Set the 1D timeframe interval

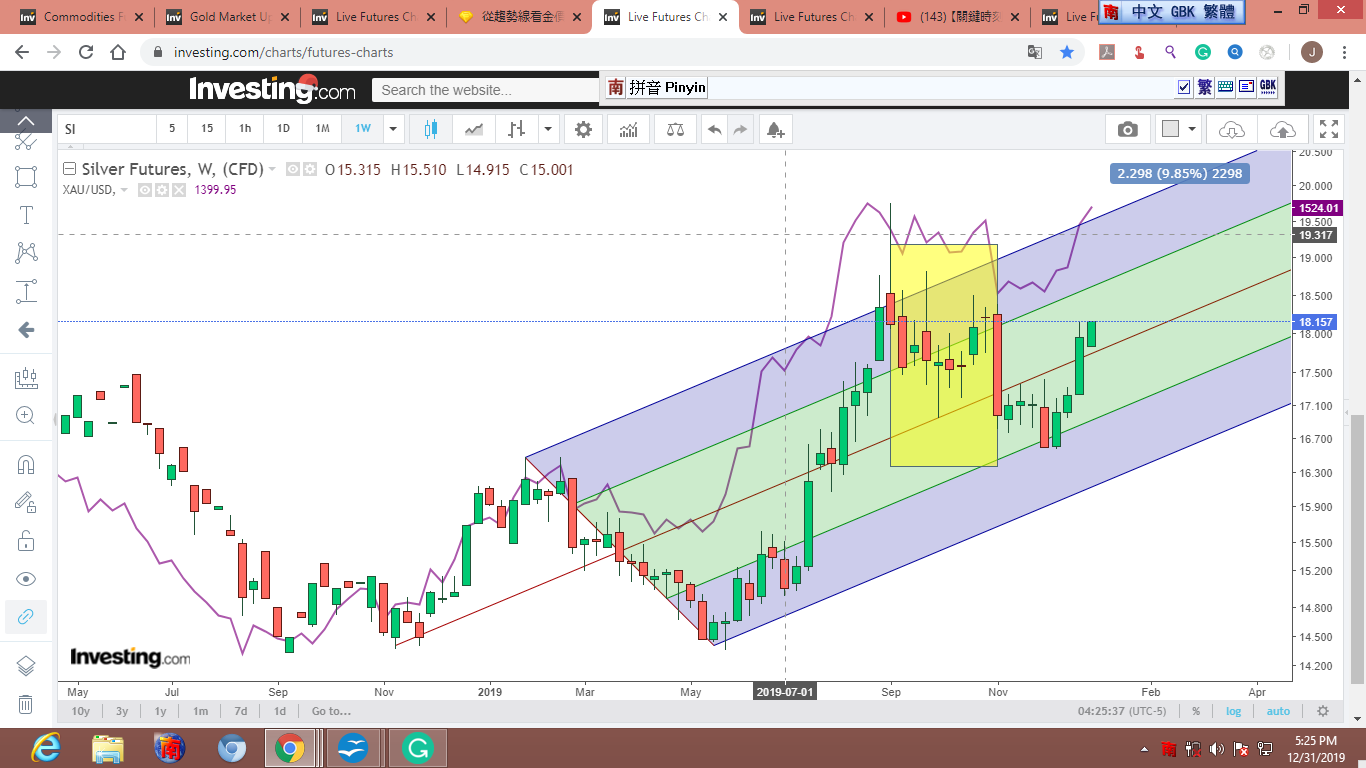pyautogui.click(x=283, y=129)
